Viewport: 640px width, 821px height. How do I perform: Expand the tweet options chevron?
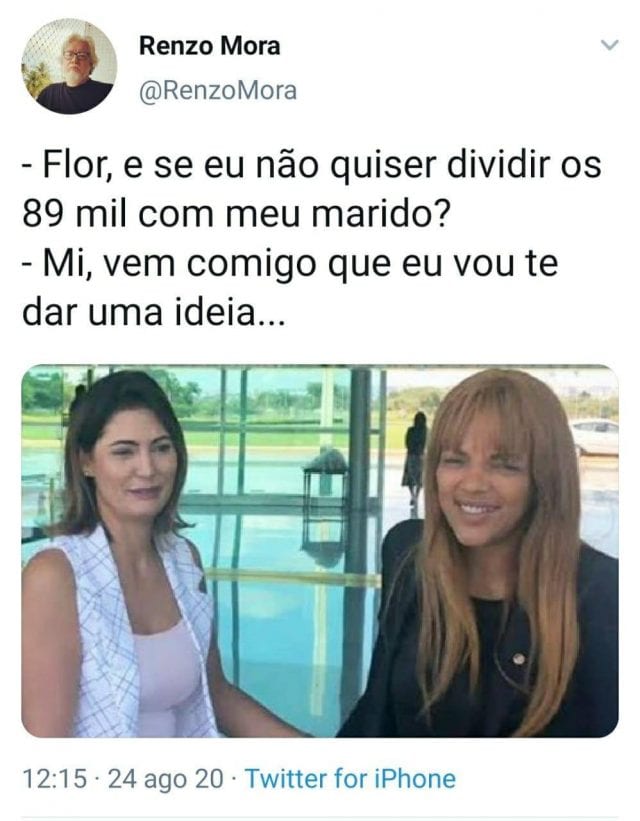click(x=610, y=45)
